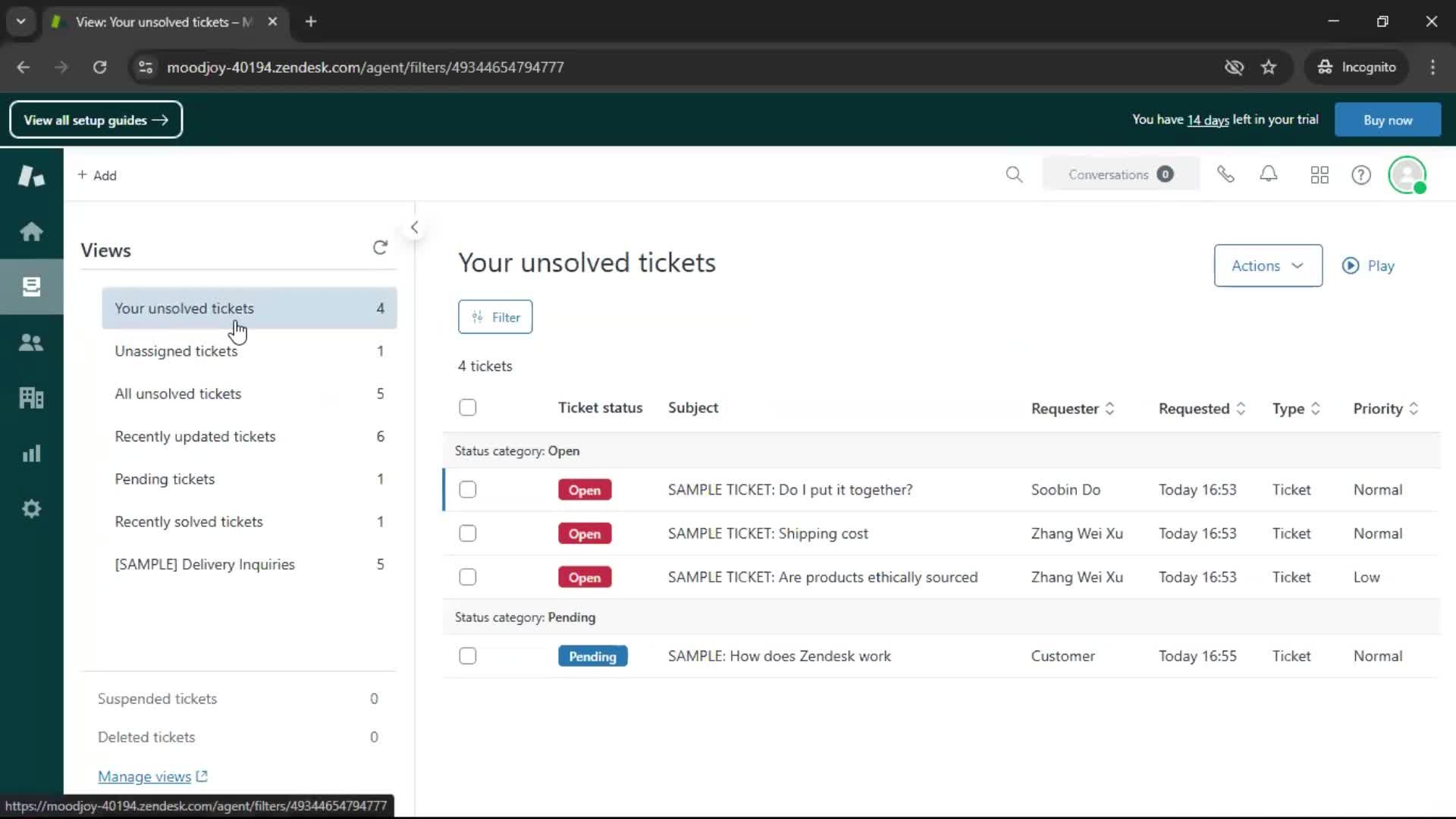This screenshot has width=1456, height=819.
Task: Open ticket SAMPLE TICKET: Shipping cost
Action: [x=767, y=534]
